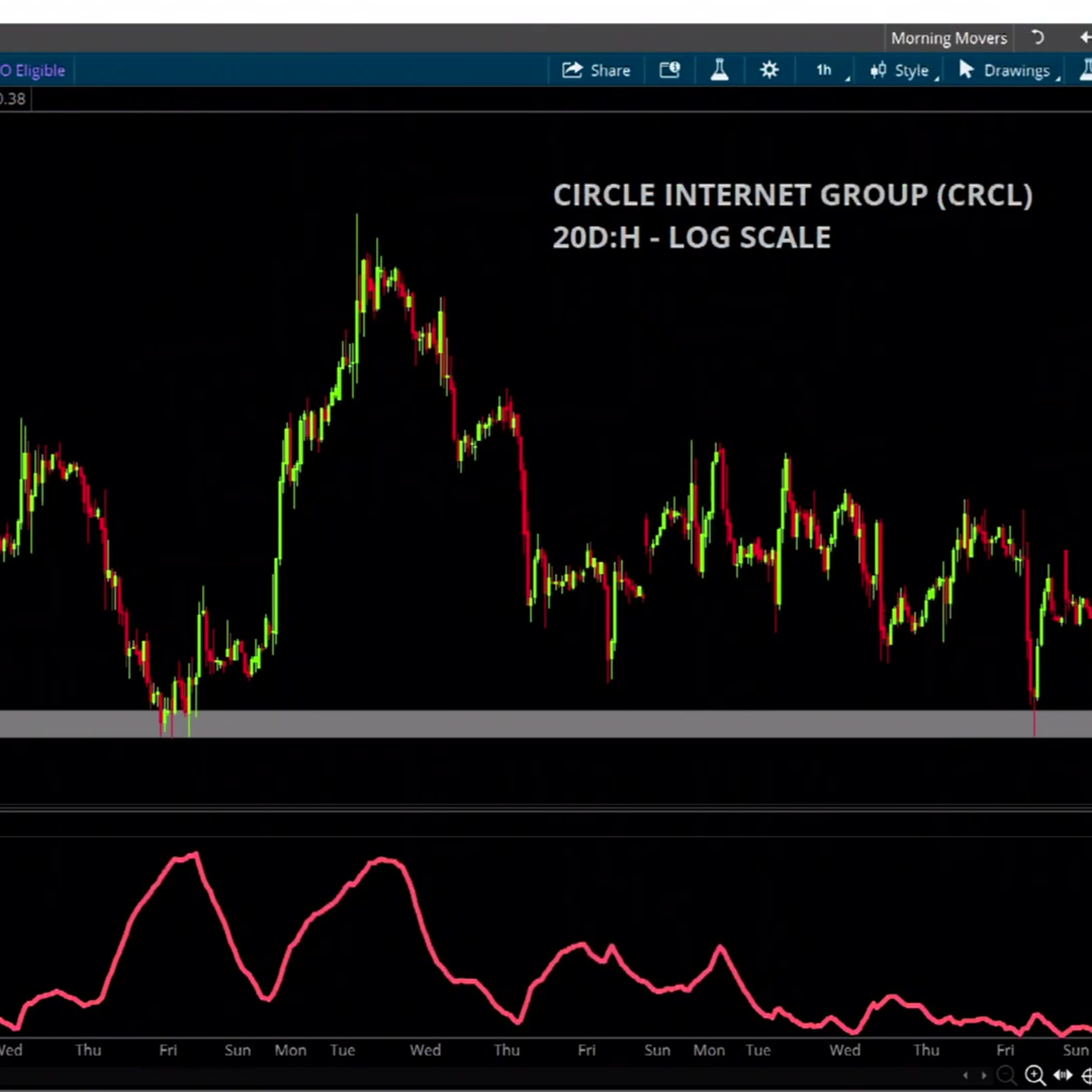Screen dimensions: 1092x1092
Task: Click the curved refresh arrow beside Morning Movers
Action: 1037,38
